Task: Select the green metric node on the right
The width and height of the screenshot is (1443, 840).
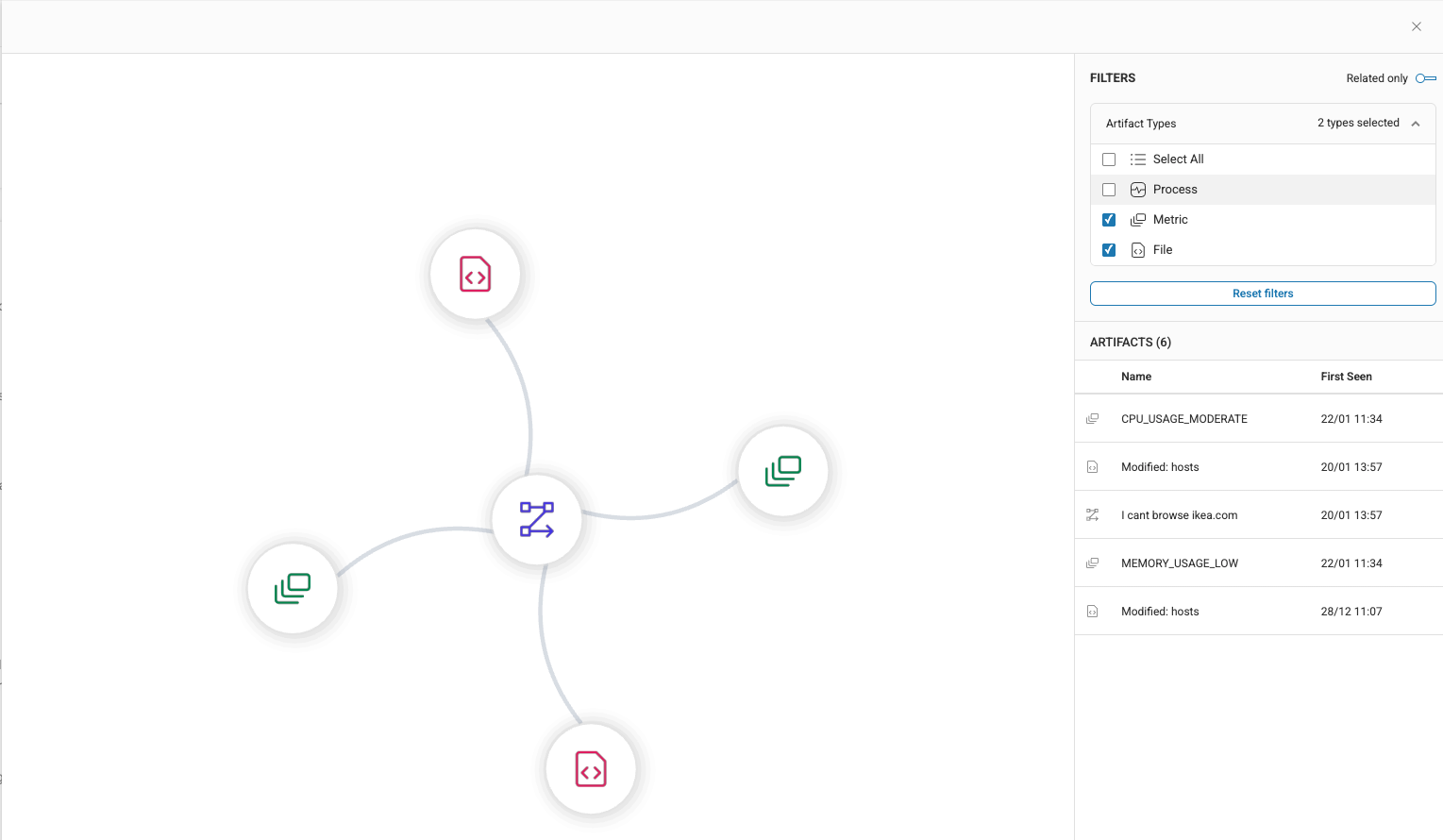Action: click(782, 471)
